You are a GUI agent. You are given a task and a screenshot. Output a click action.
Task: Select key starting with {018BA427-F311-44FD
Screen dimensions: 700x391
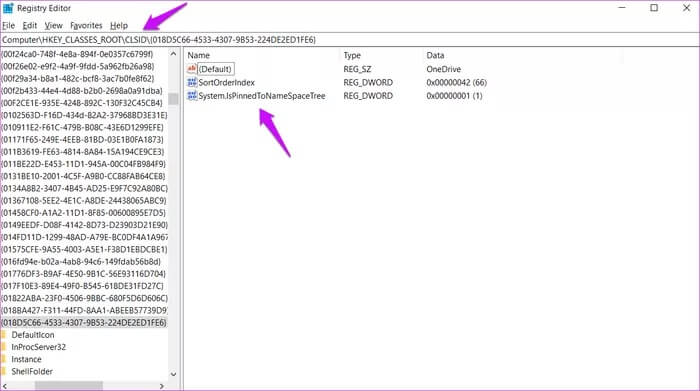click(x=84, y=310)
